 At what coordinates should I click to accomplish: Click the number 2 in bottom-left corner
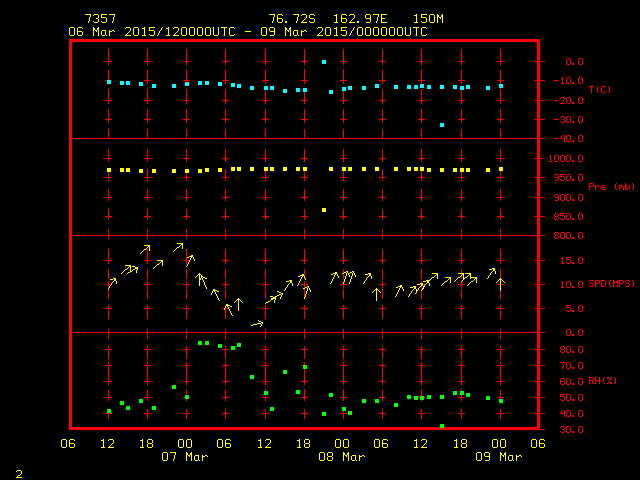(18, 471)
